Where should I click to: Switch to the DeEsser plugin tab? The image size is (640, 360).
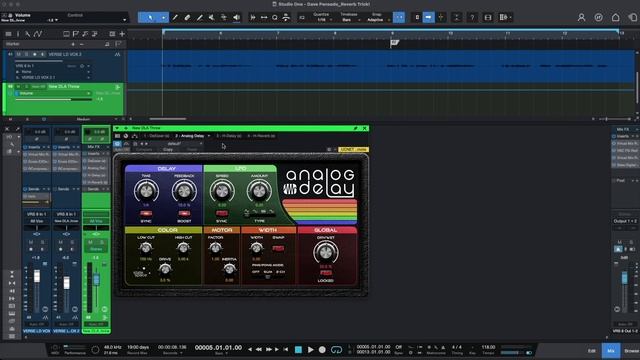(x=157, y=136)
